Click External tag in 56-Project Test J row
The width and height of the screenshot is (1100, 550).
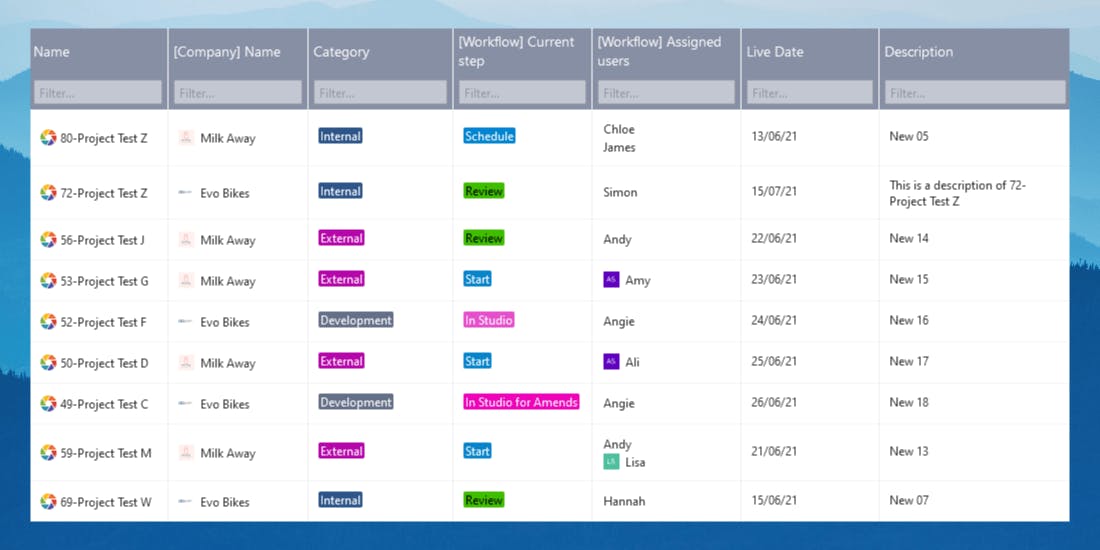click(341, 238)
